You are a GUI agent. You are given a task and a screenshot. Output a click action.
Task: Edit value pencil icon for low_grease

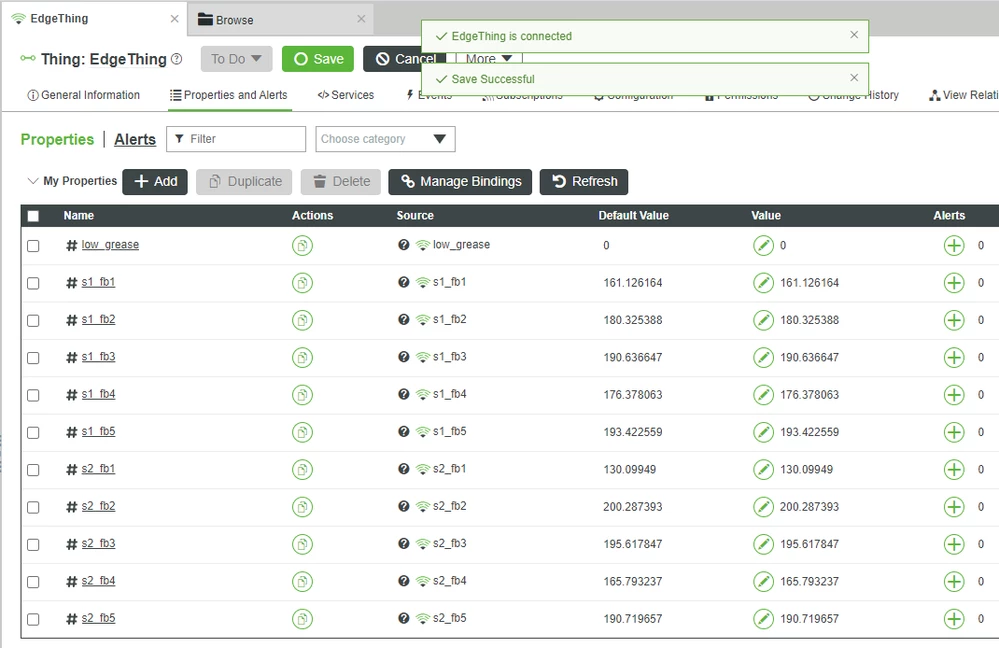763,245
